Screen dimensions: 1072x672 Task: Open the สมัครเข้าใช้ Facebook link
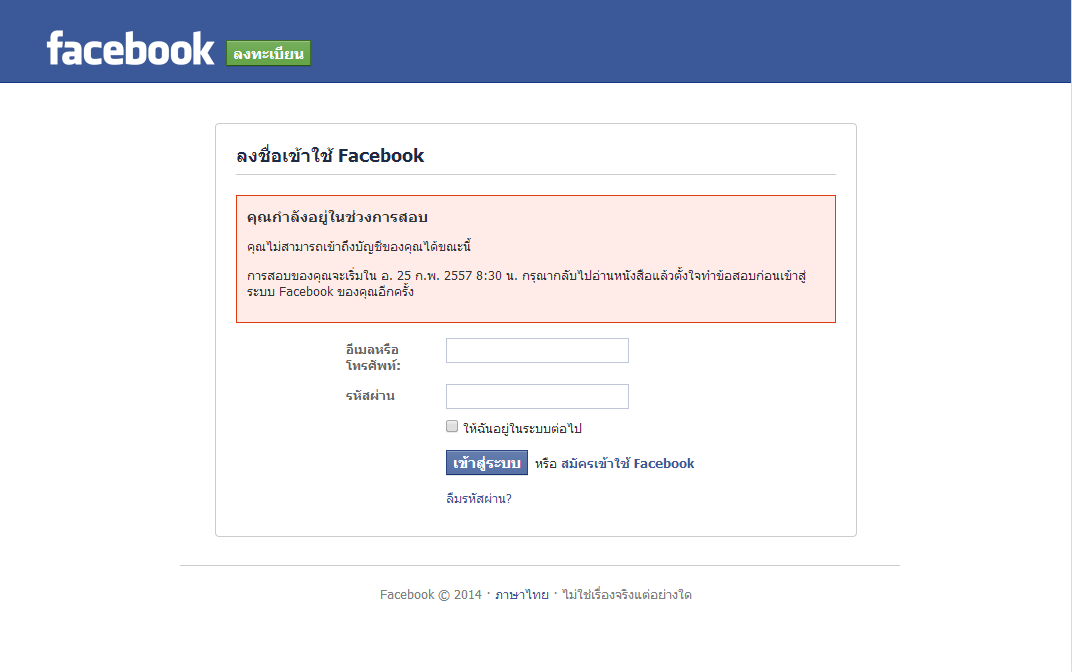click(627, 463)
